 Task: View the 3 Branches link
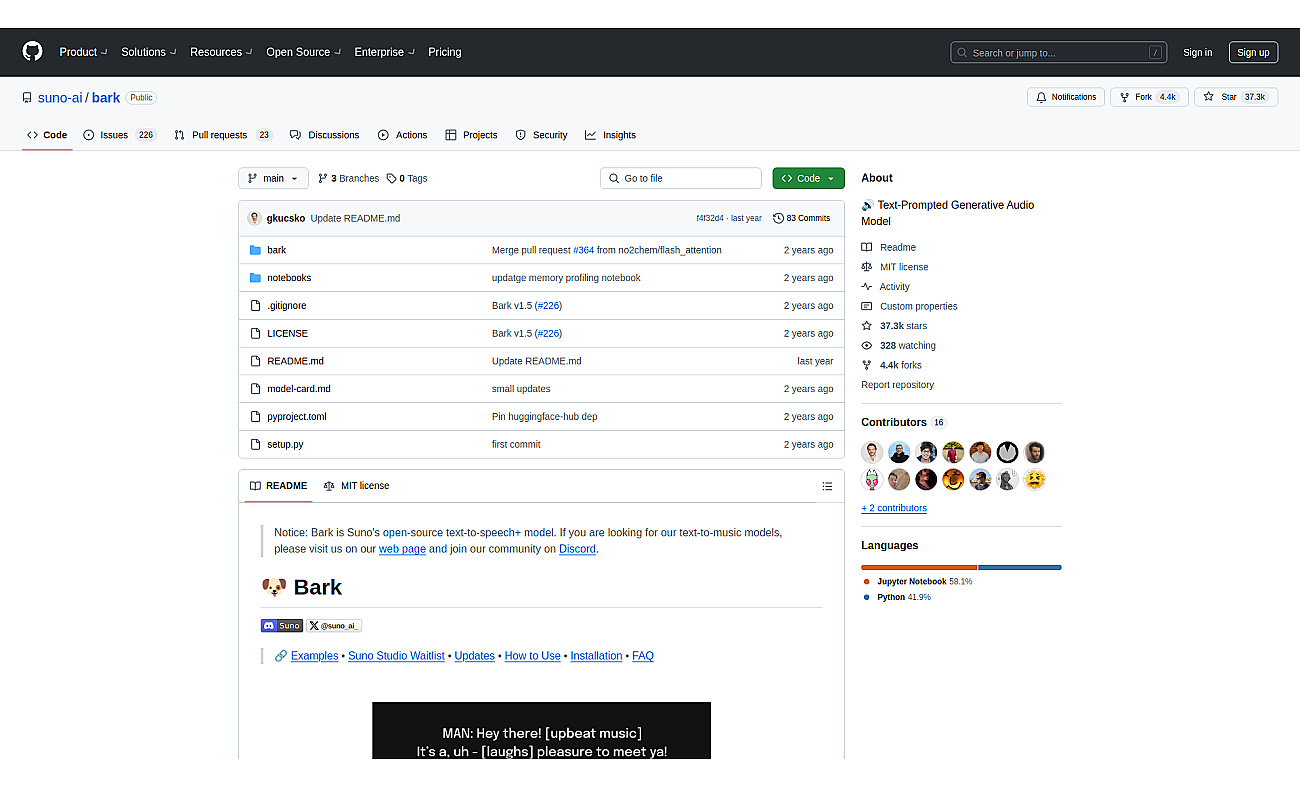click(349, 178)
